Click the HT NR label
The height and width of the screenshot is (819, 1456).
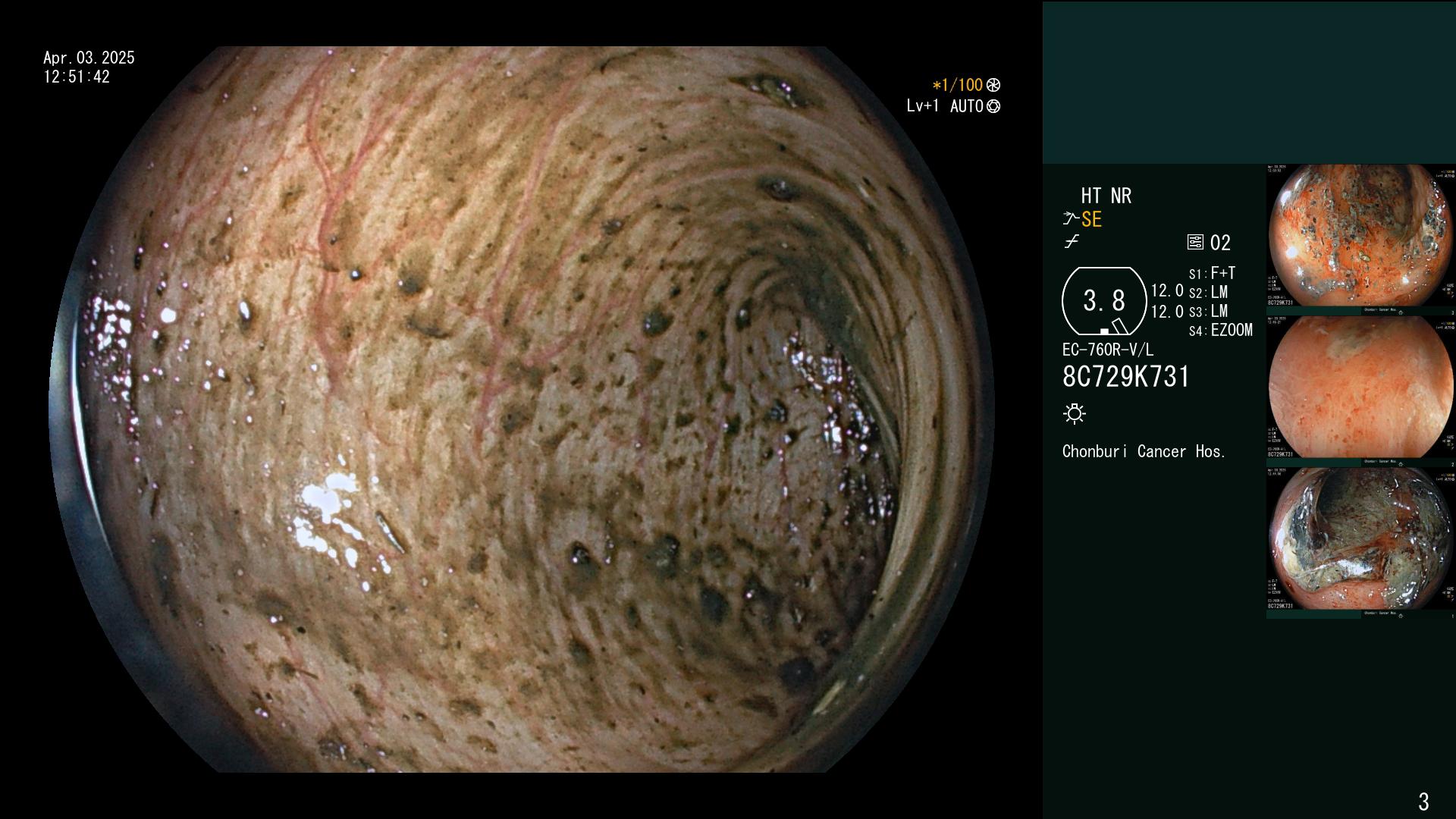click(x=1106, y=196)
